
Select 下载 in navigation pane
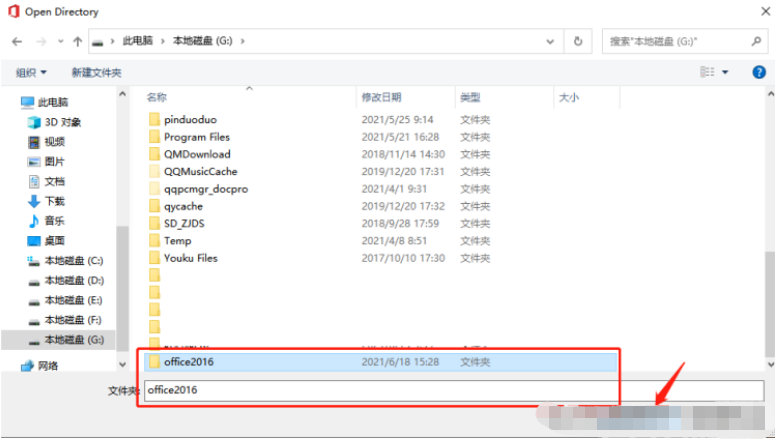[54, 201]
